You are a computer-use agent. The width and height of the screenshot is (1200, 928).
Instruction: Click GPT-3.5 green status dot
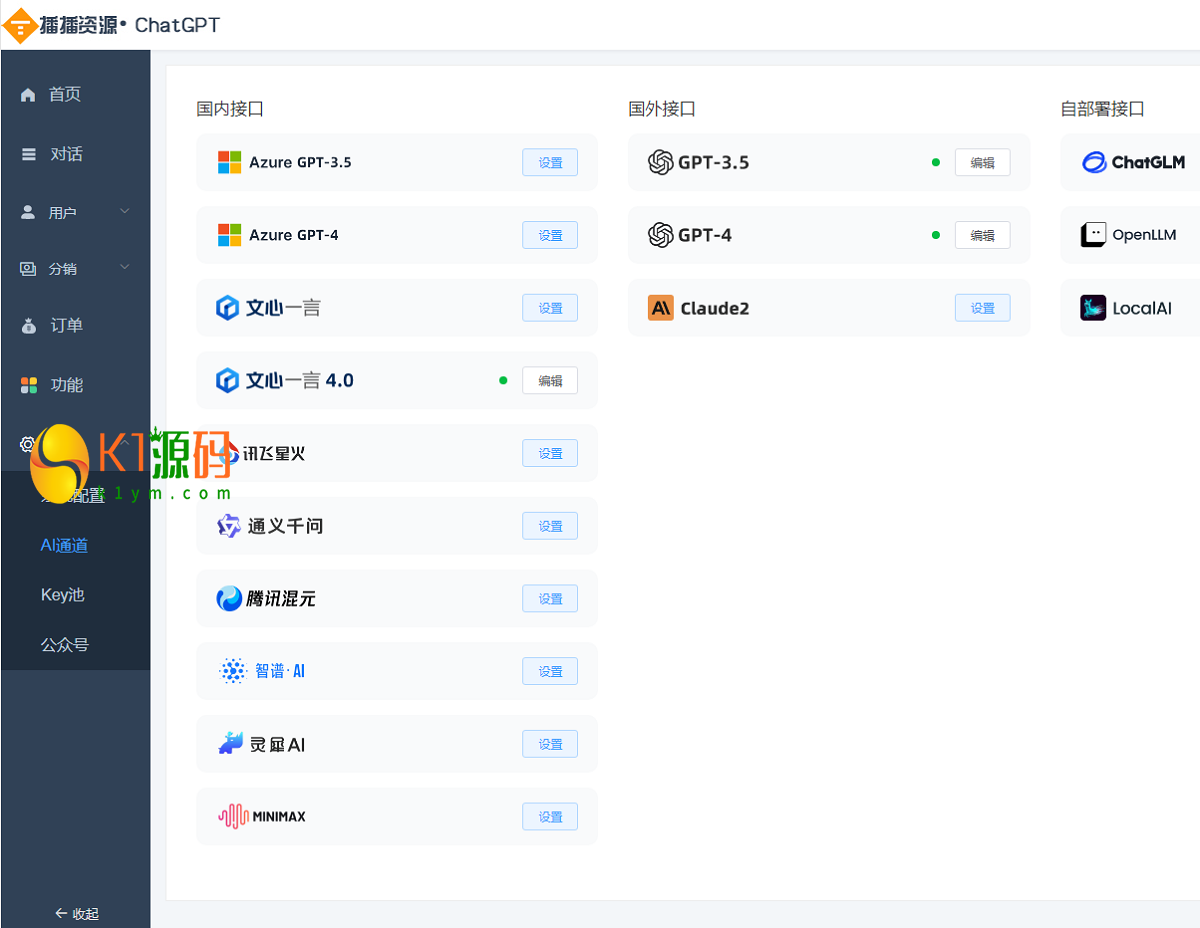pos(936,162)
